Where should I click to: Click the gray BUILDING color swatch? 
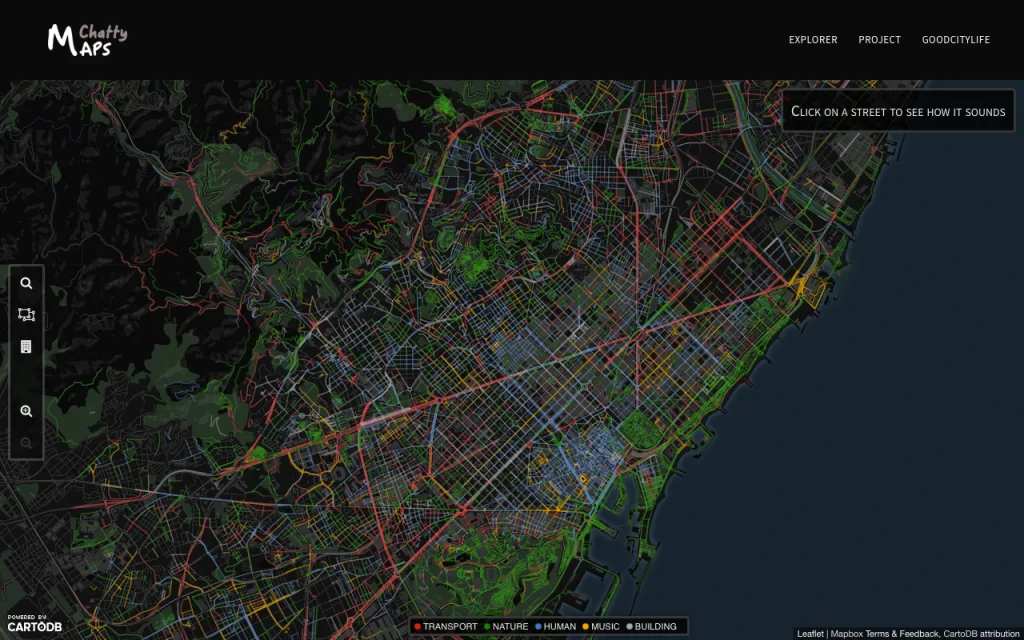[x=628, y=625]
